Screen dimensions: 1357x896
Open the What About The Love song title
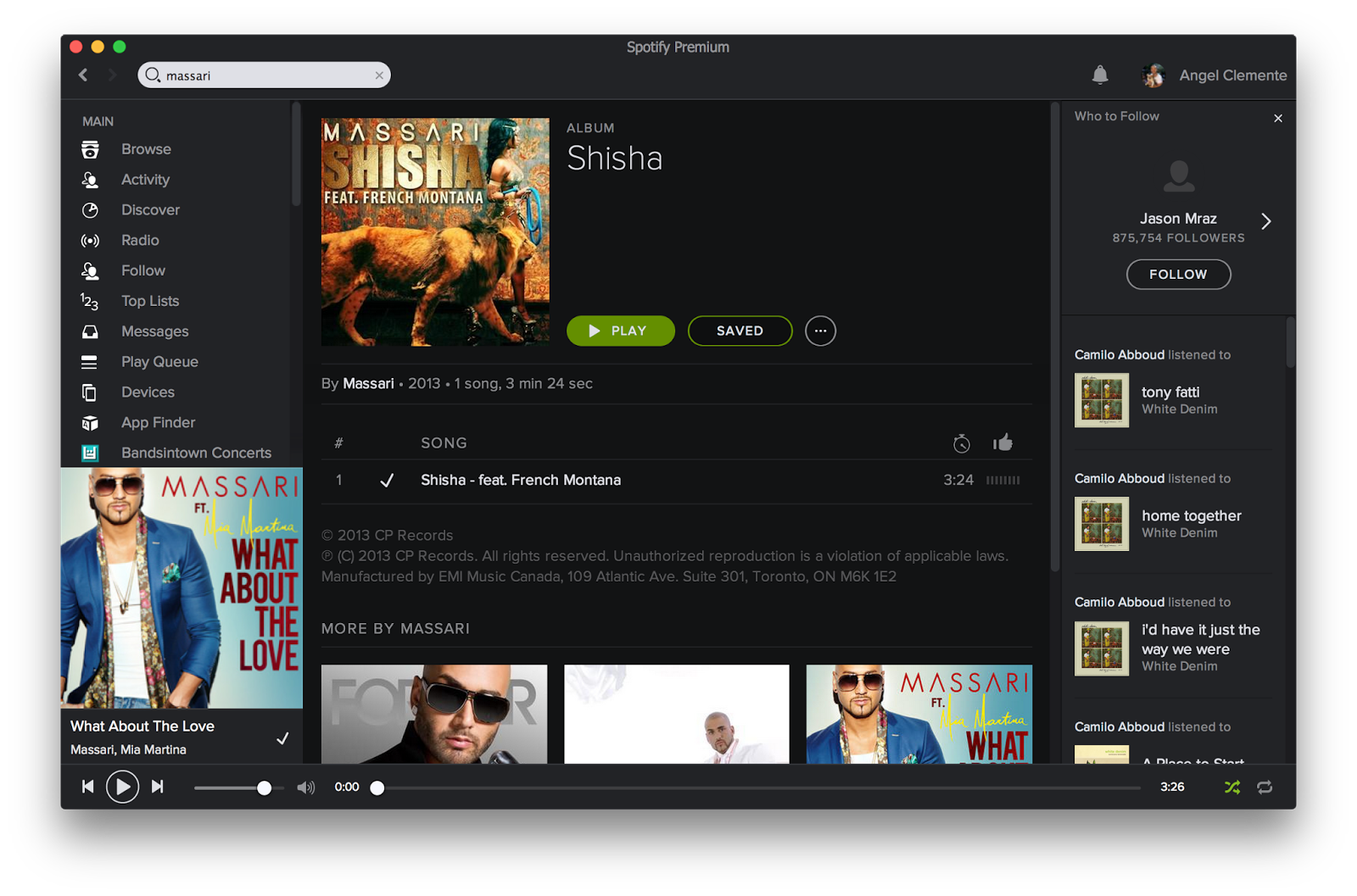pyautogui.click(x=142, y=726)
